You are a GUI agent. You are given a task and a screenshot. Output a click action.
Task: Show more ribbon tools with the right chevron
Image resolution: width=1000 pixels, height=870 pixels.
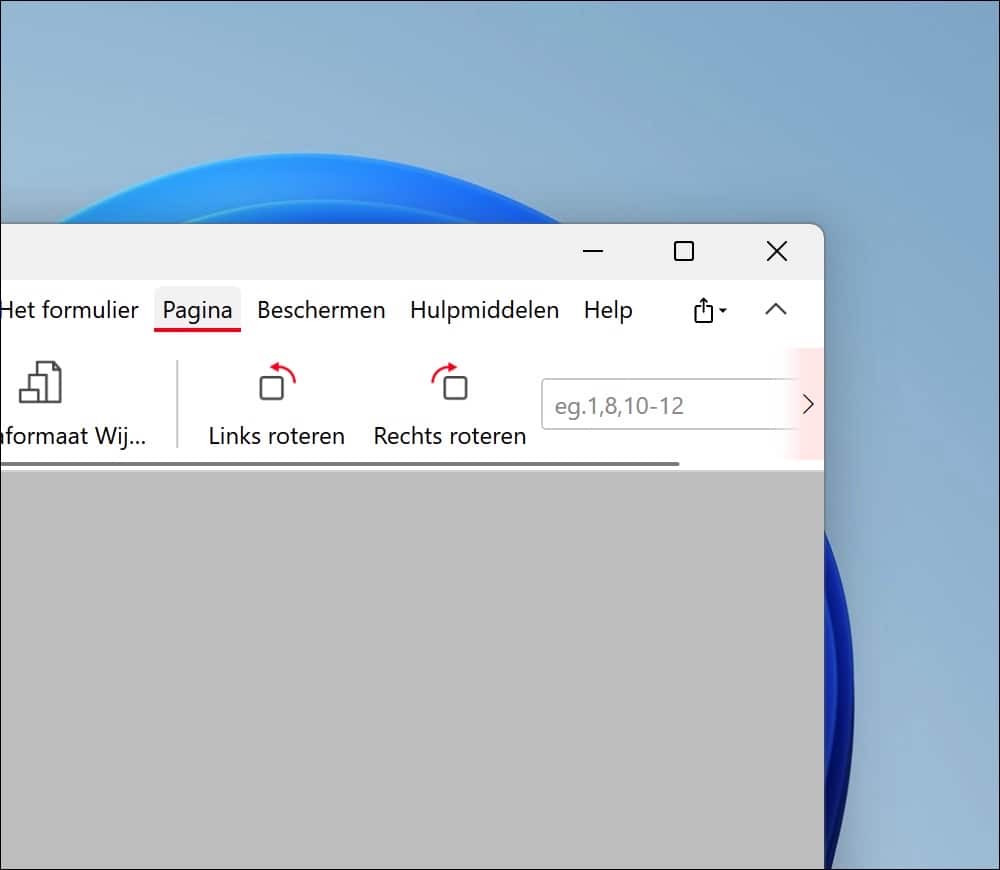coord(807,404)
